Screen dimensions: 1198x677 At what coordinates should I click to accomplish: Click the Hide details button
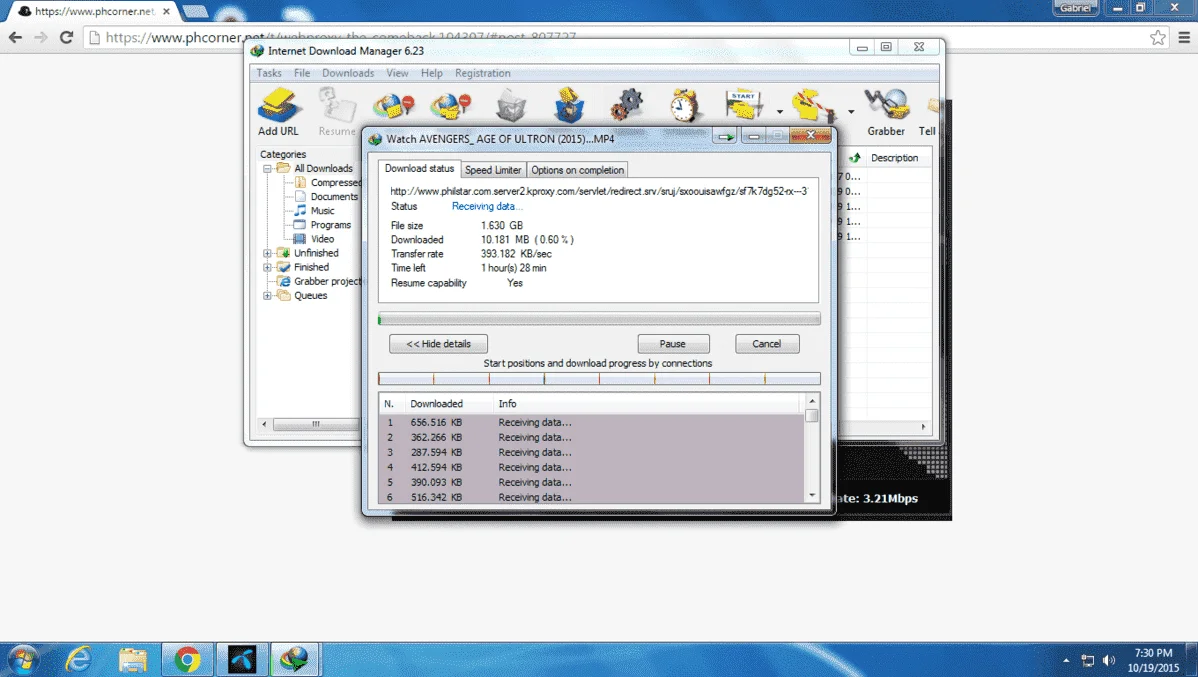point(439,344)
